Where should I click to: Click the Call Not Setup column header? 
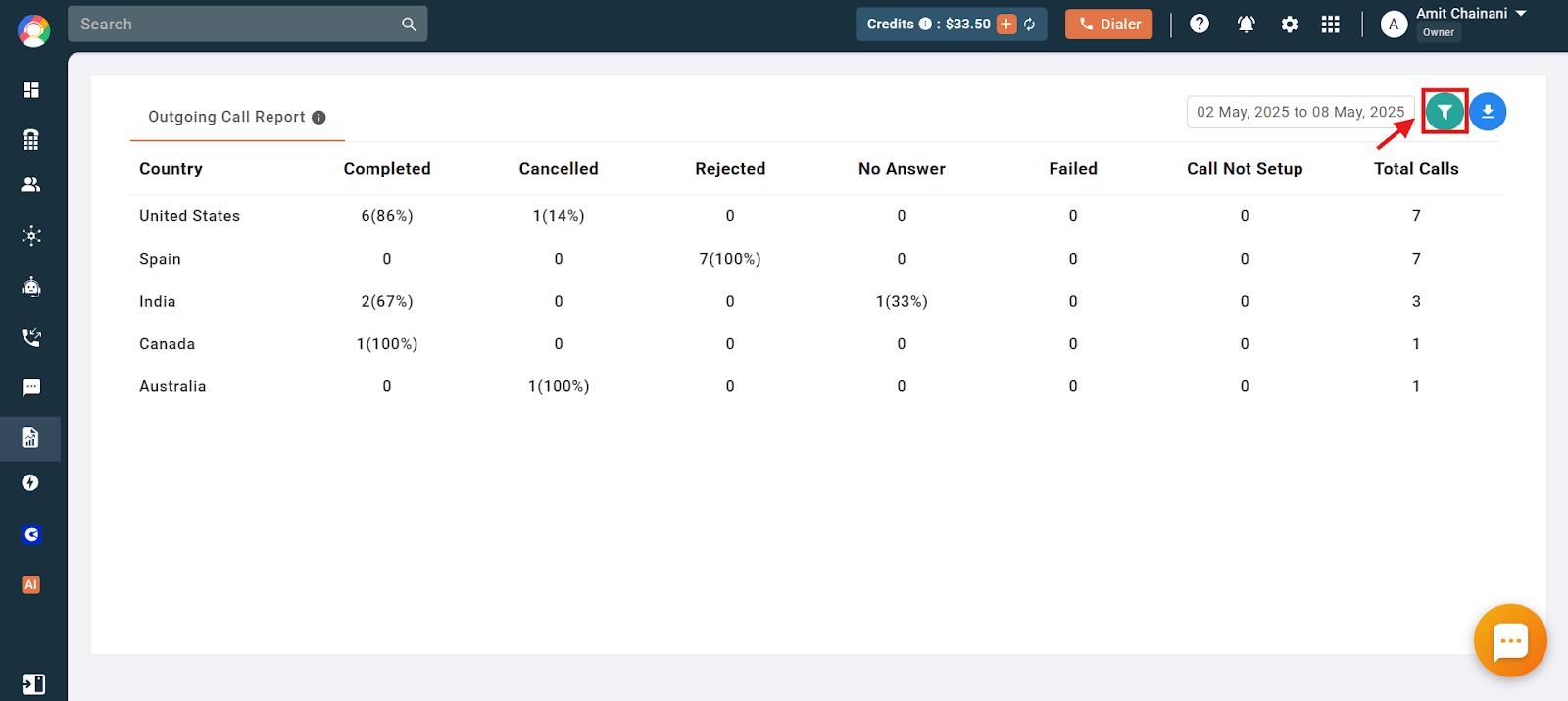tap(1245, 169)
